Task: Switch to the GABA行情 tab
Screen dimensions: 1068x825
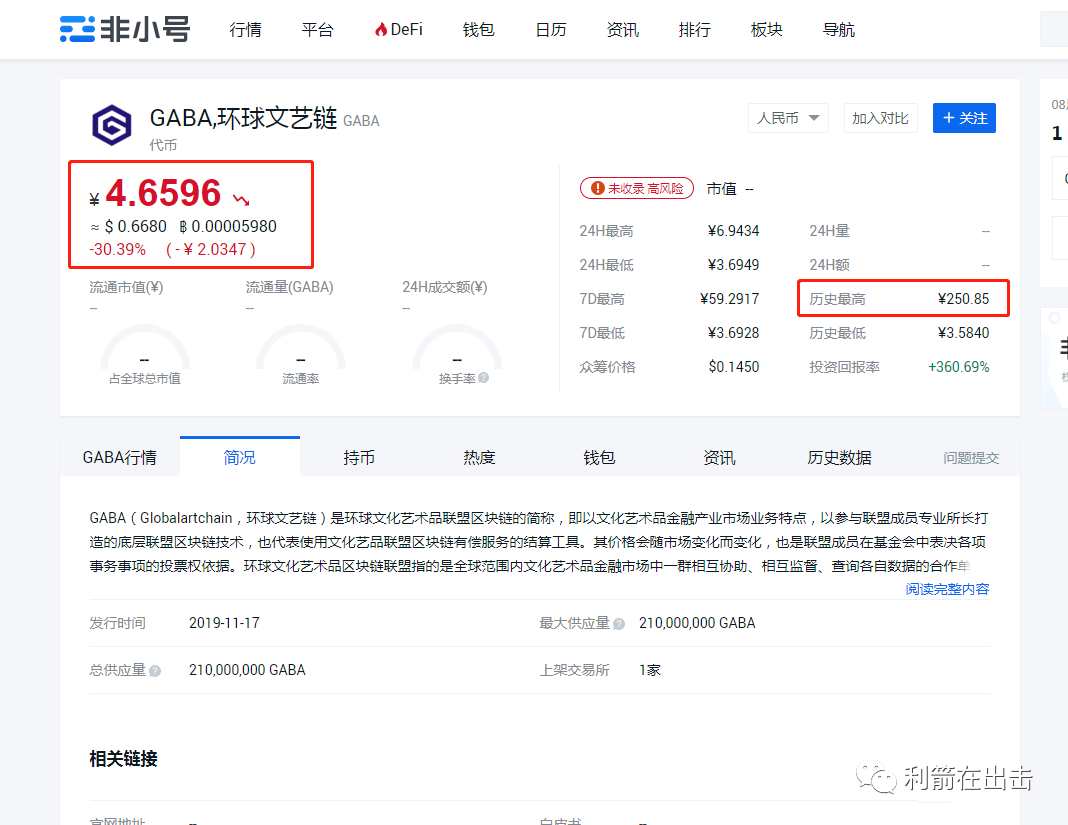Action: (120, 456)
